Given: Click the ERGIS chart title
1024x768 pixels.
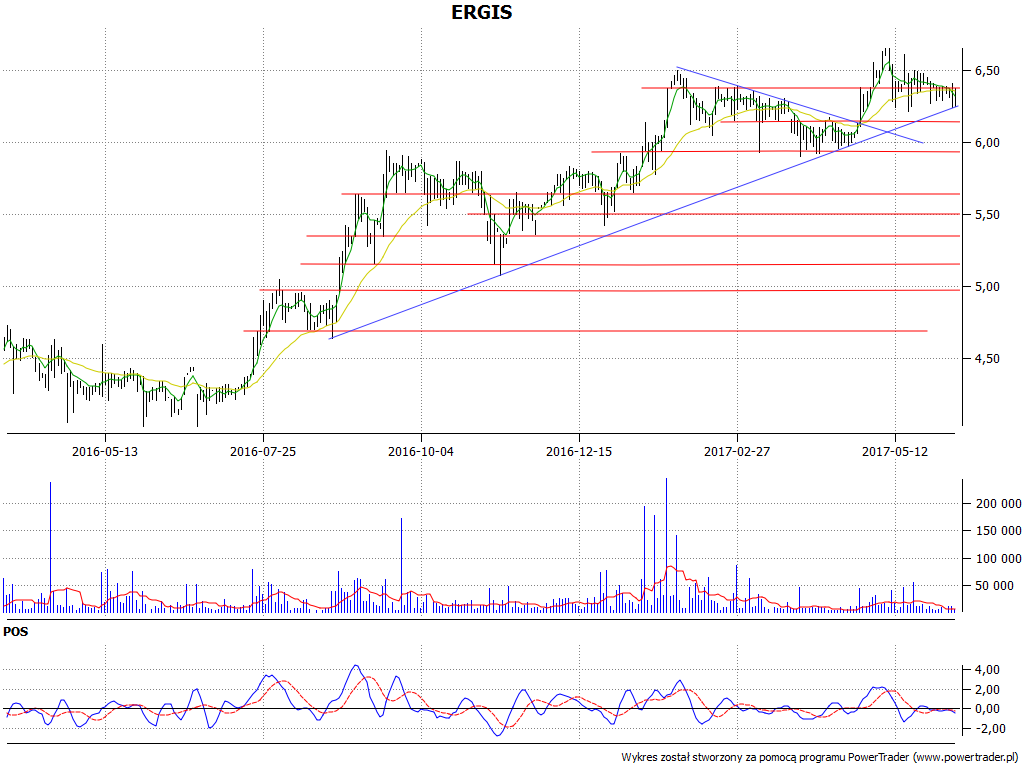Looking at the screenshot, I should click(482, 12).
